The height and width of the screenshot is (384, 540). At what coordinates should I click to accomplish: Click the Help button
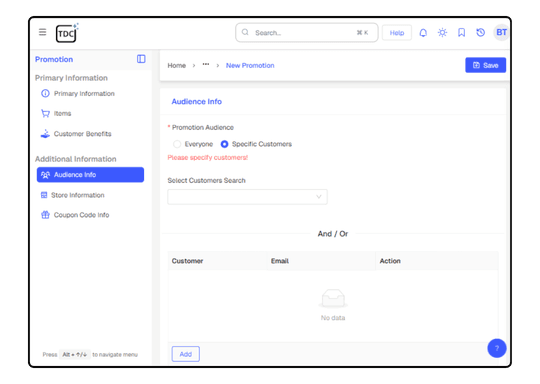397,33
